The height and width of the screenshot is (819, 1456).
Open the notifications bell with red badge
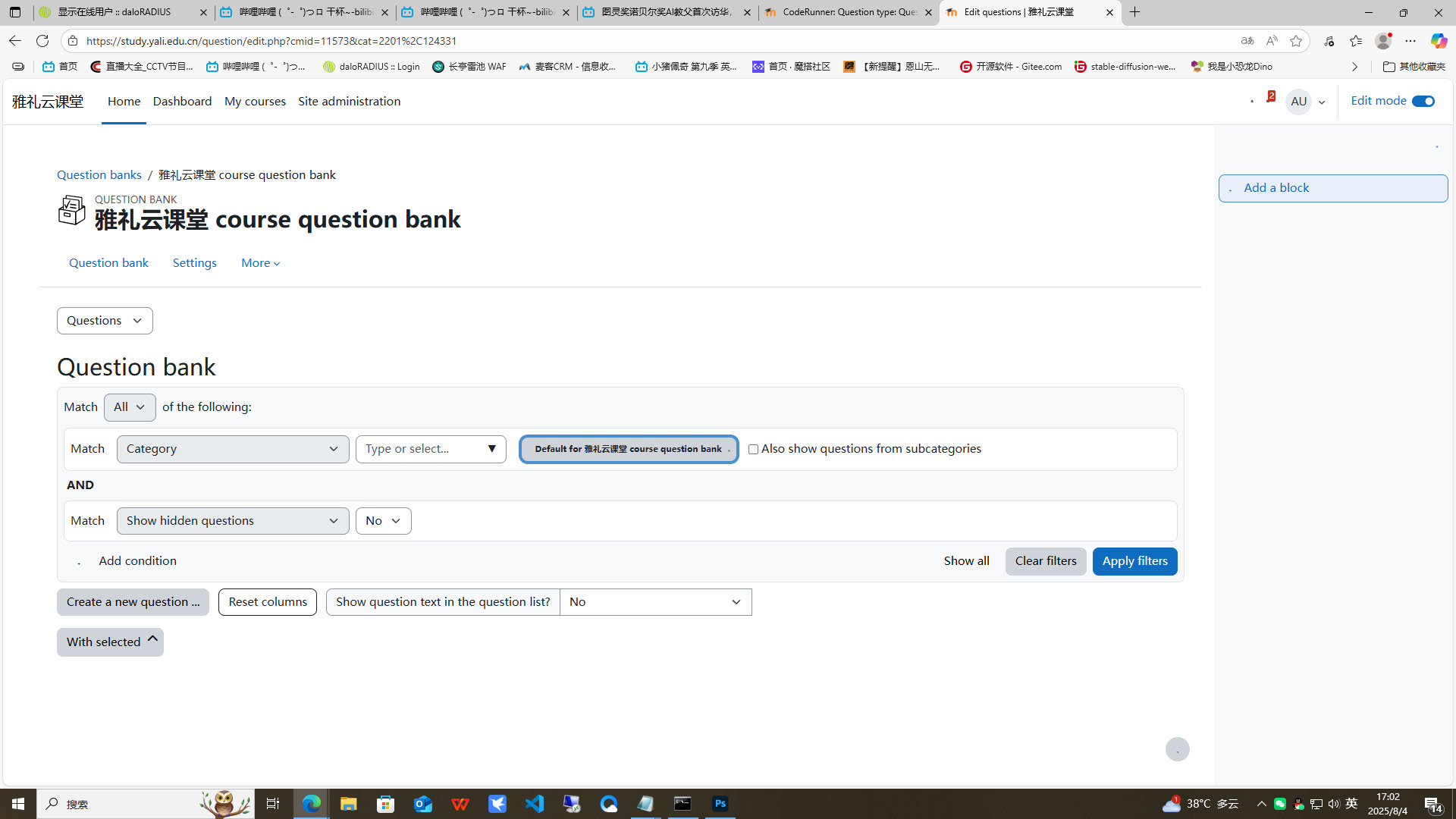1269,99
